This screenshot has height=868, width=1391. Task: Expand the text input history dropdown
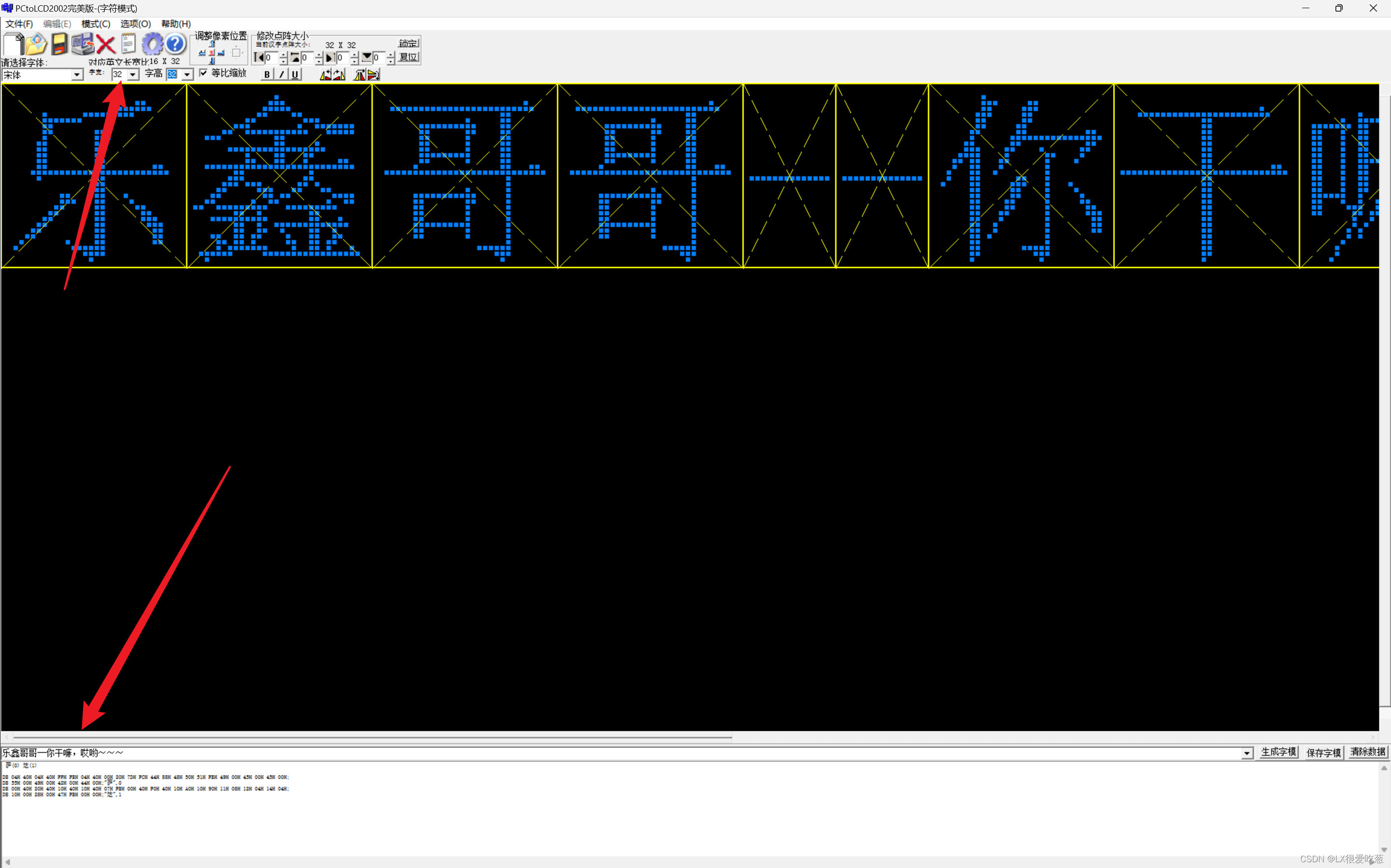point(1247,753)
